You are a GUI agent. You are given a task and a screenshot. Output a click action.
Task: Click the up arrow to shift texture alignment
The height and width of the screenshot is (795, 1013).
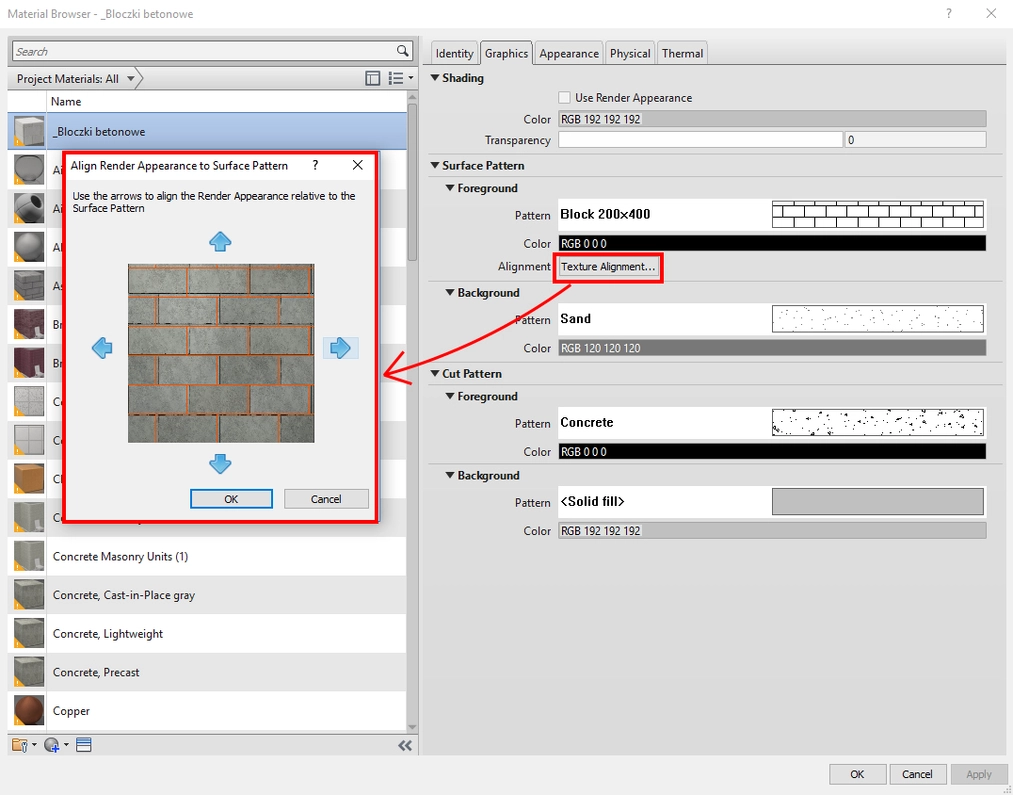(x=219, y=240)
